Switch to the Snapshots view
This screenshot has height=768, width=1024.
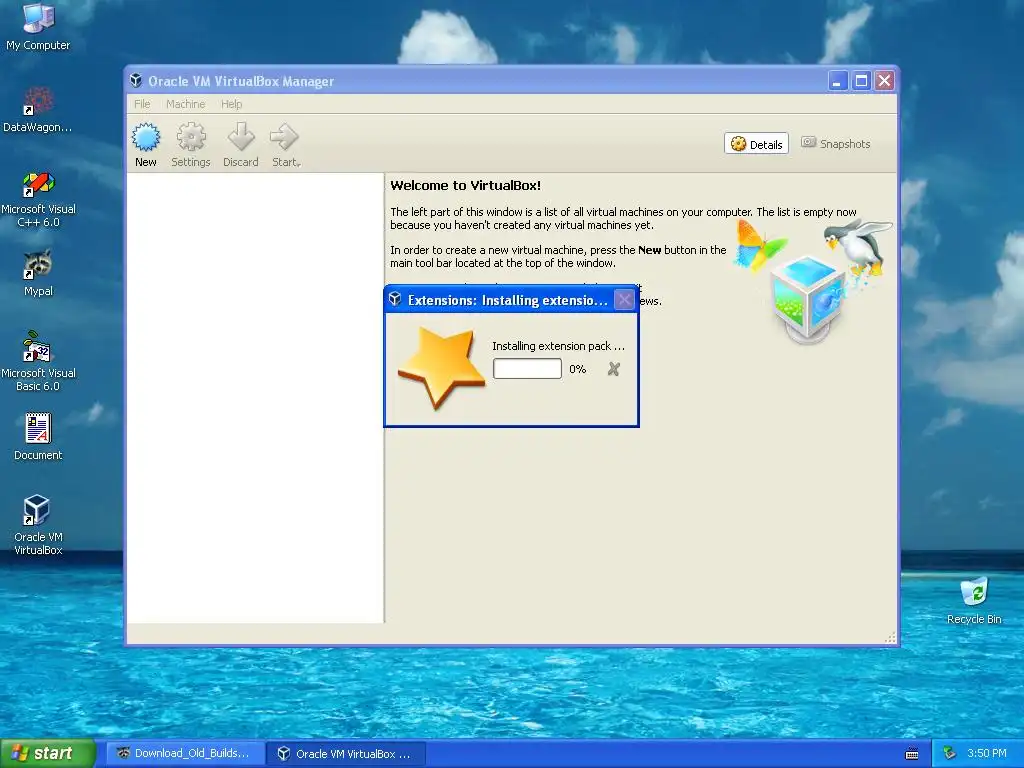click(835, 144)
